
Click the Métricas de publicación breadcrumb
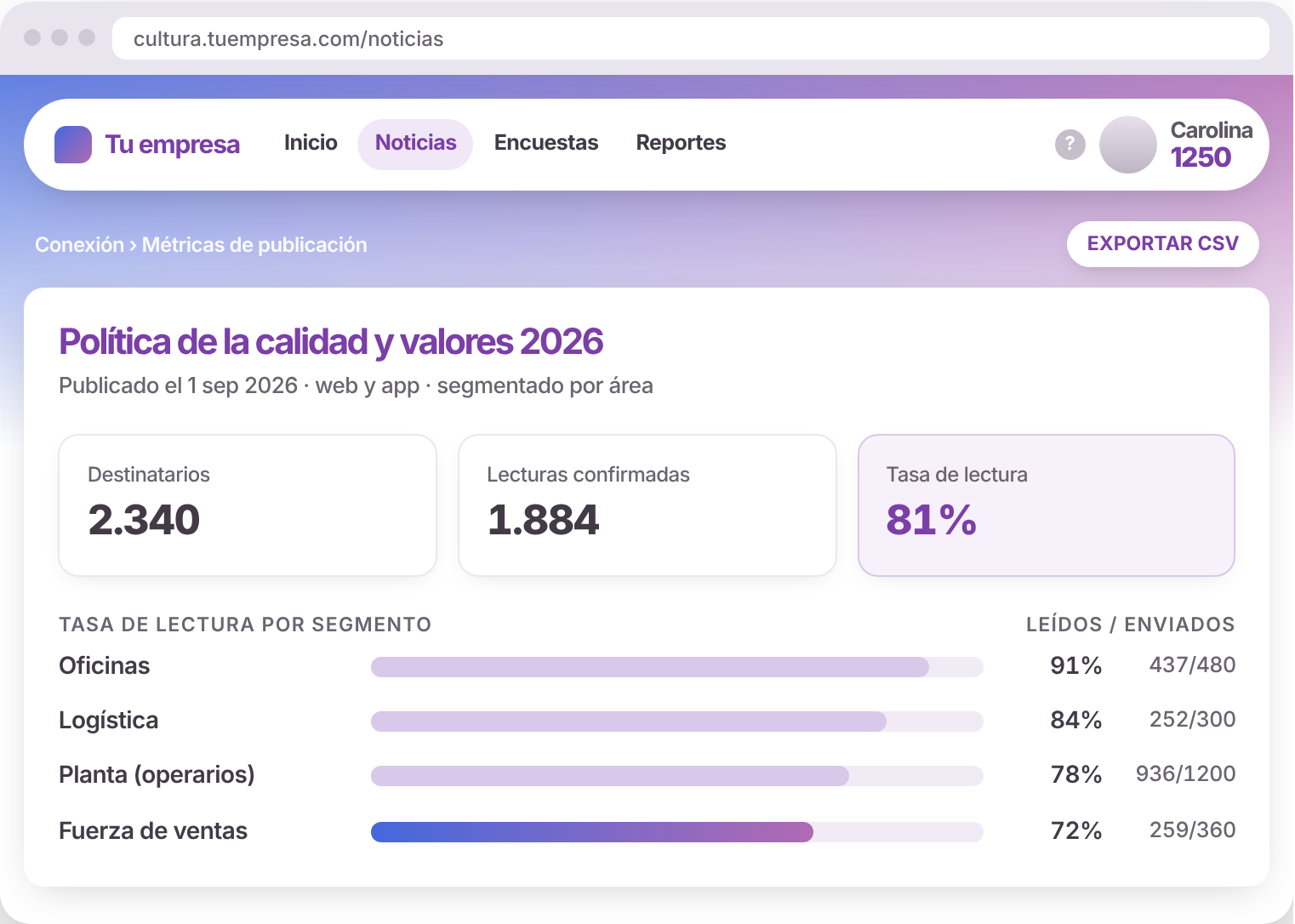coord(254,245)
